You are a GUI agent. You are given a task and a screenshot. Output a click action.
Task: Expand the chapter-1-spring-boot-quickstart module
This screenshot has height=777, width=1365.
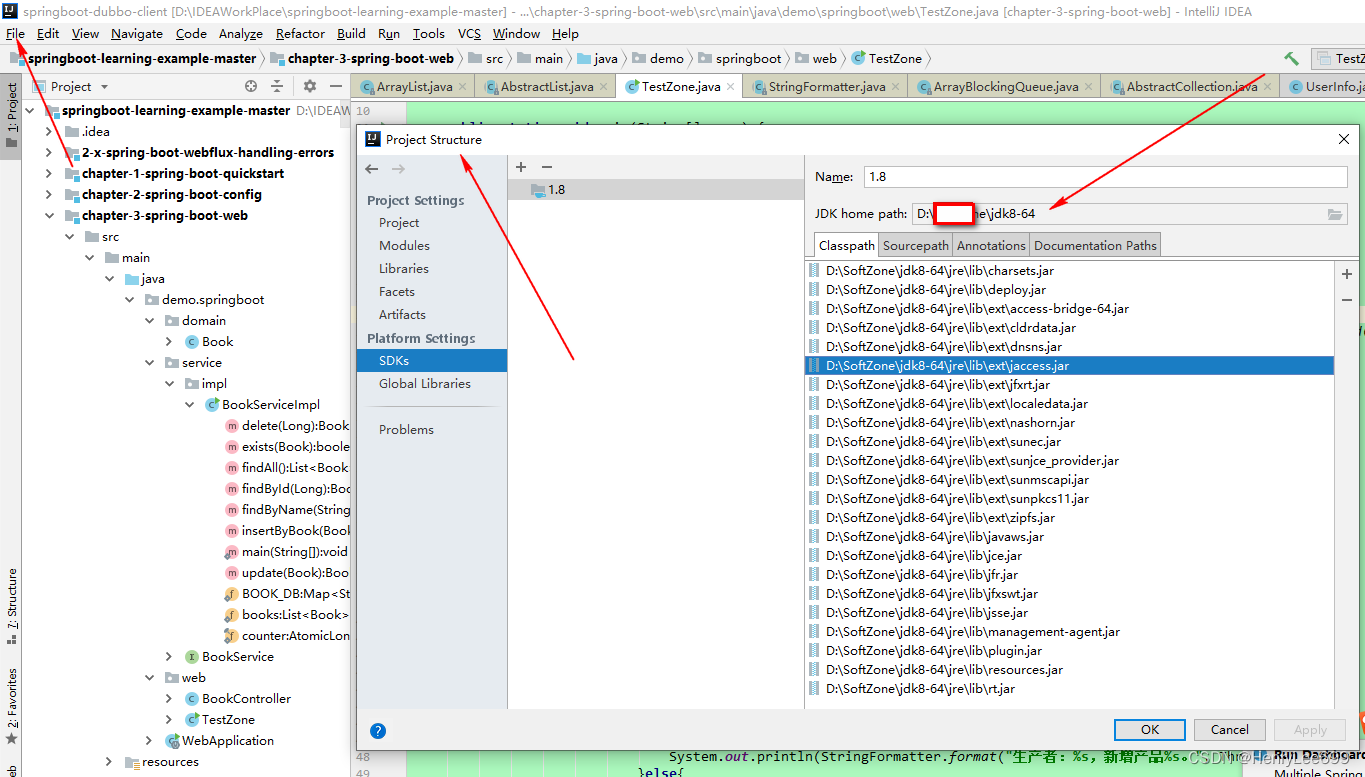coord(49,174)
